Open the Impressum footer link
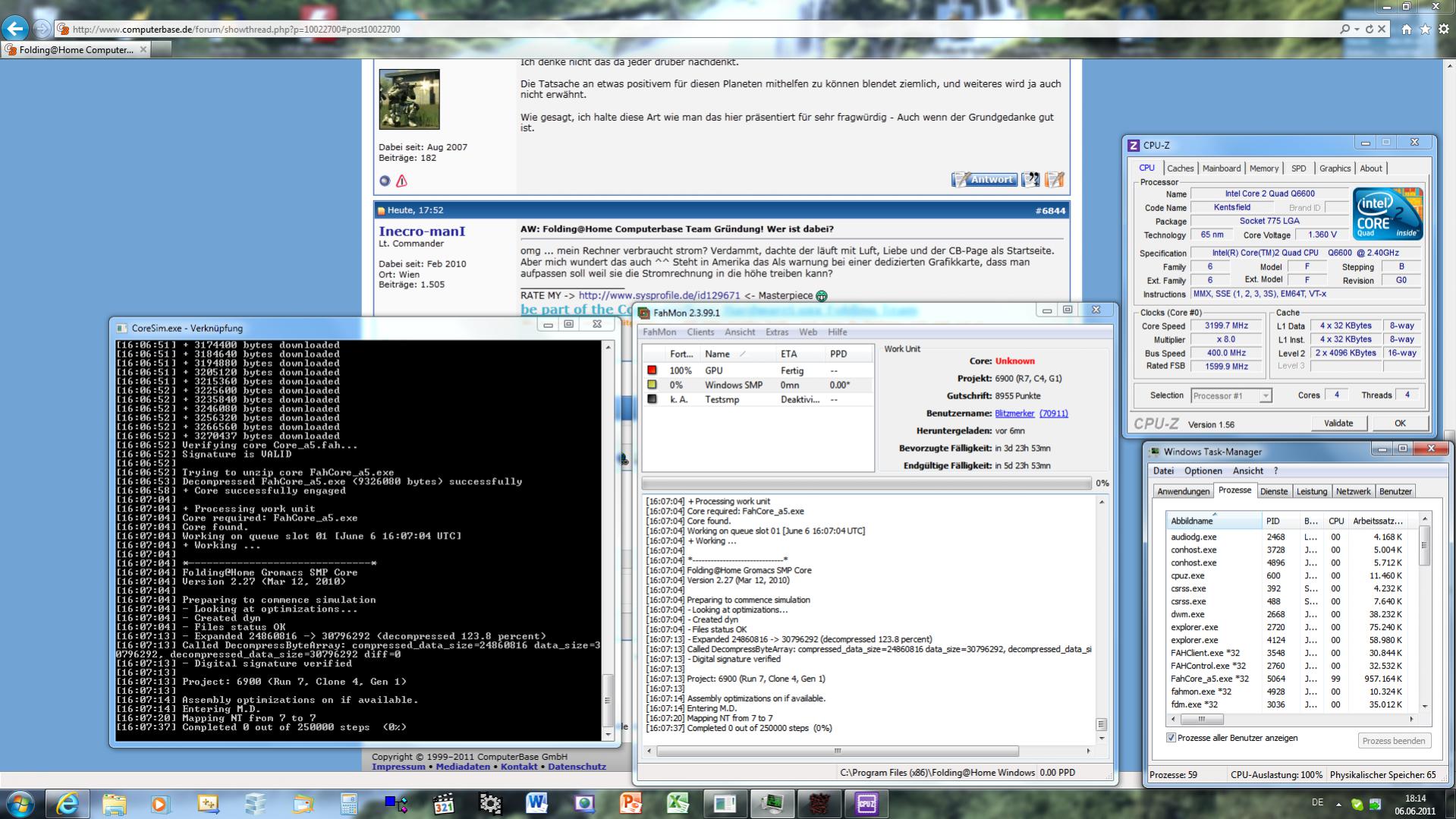This screenshot has width=1456, height=819. [x=398, y=767]
